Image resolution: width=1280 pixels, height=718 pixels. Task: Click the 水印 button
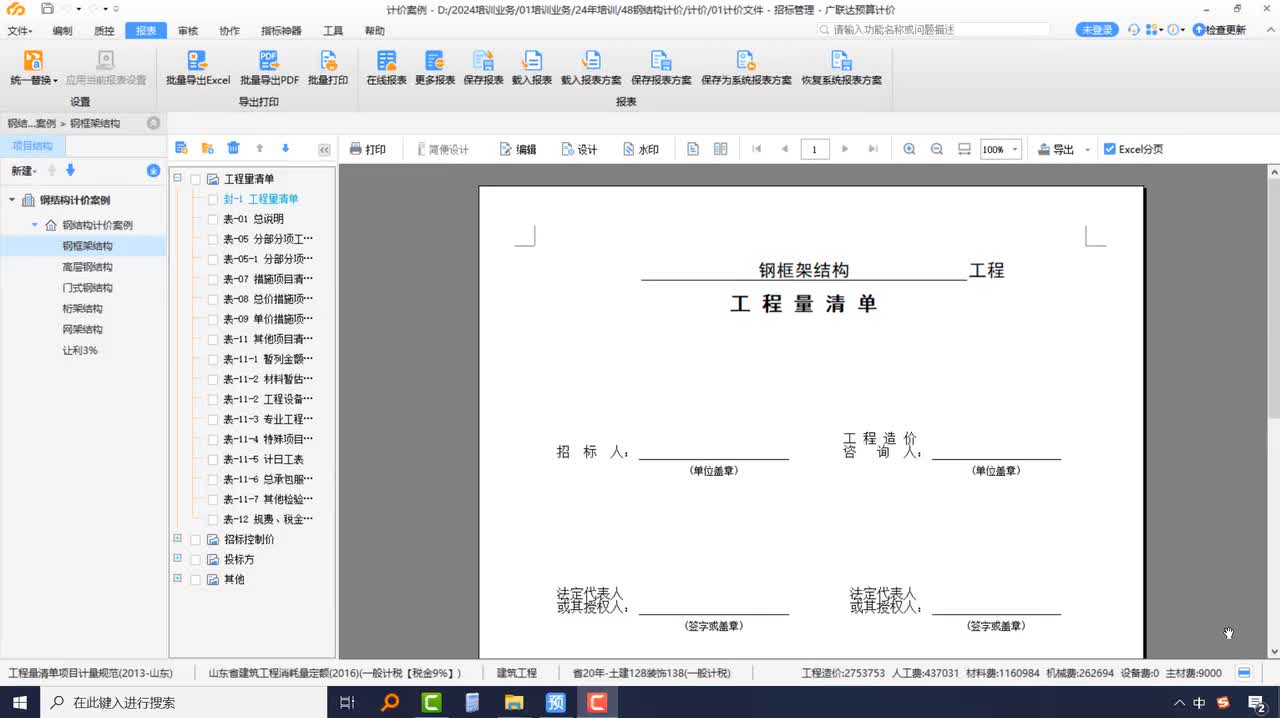tap(640, 149)
